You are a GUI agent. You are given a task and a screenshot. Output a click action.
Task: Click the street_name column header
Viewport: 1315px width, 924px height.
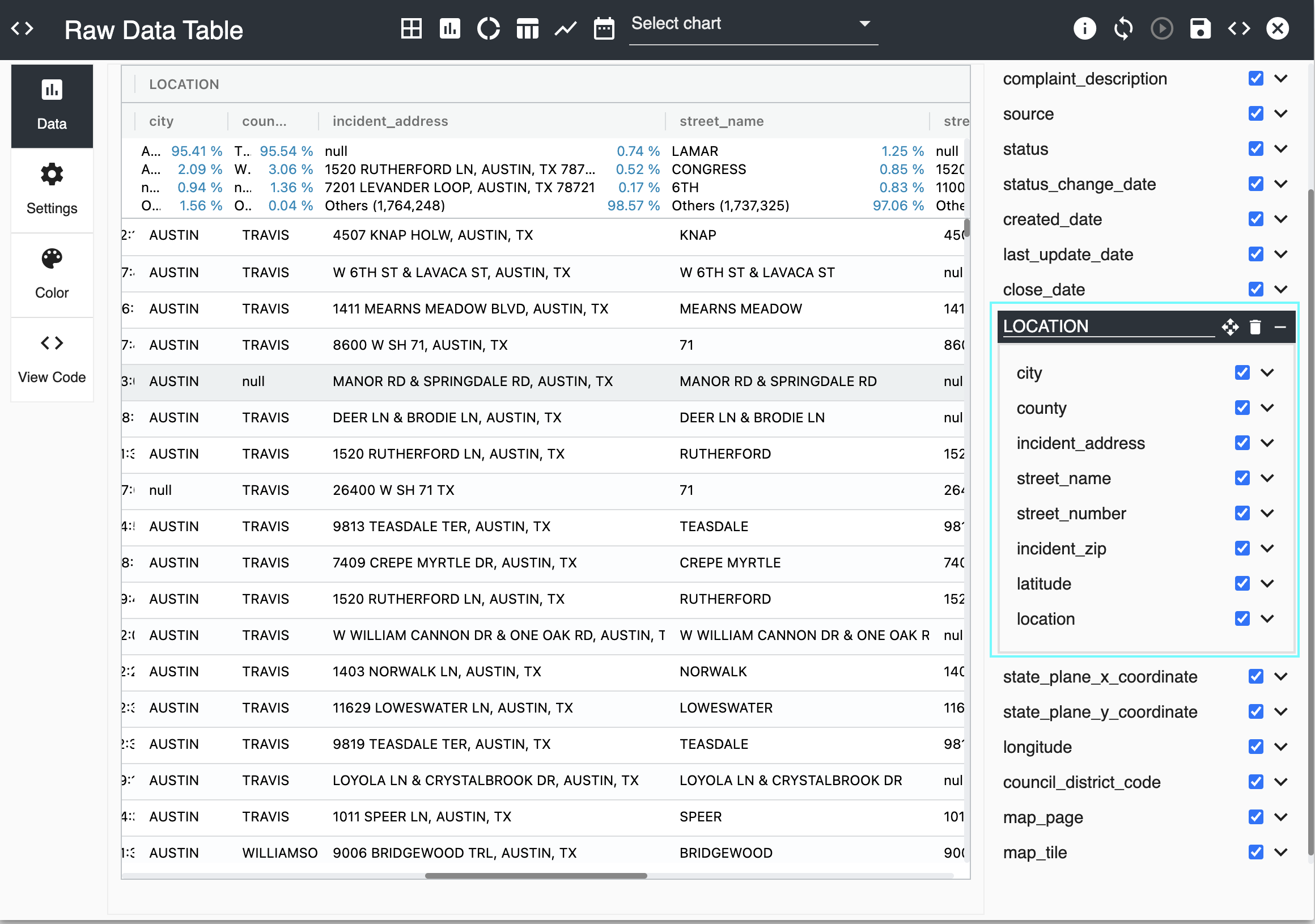tap(721, 121)
